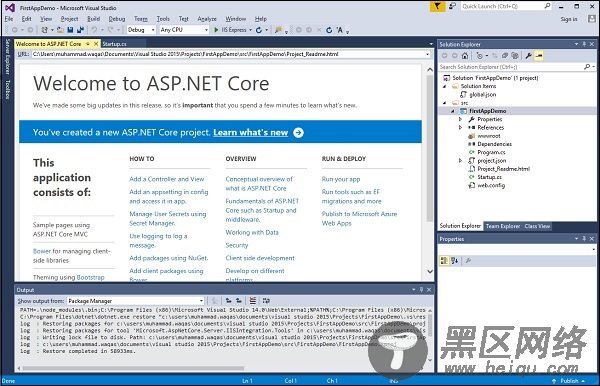Collapse the src folder node
The height and width of the screenshot is (386, 600).
445,103
